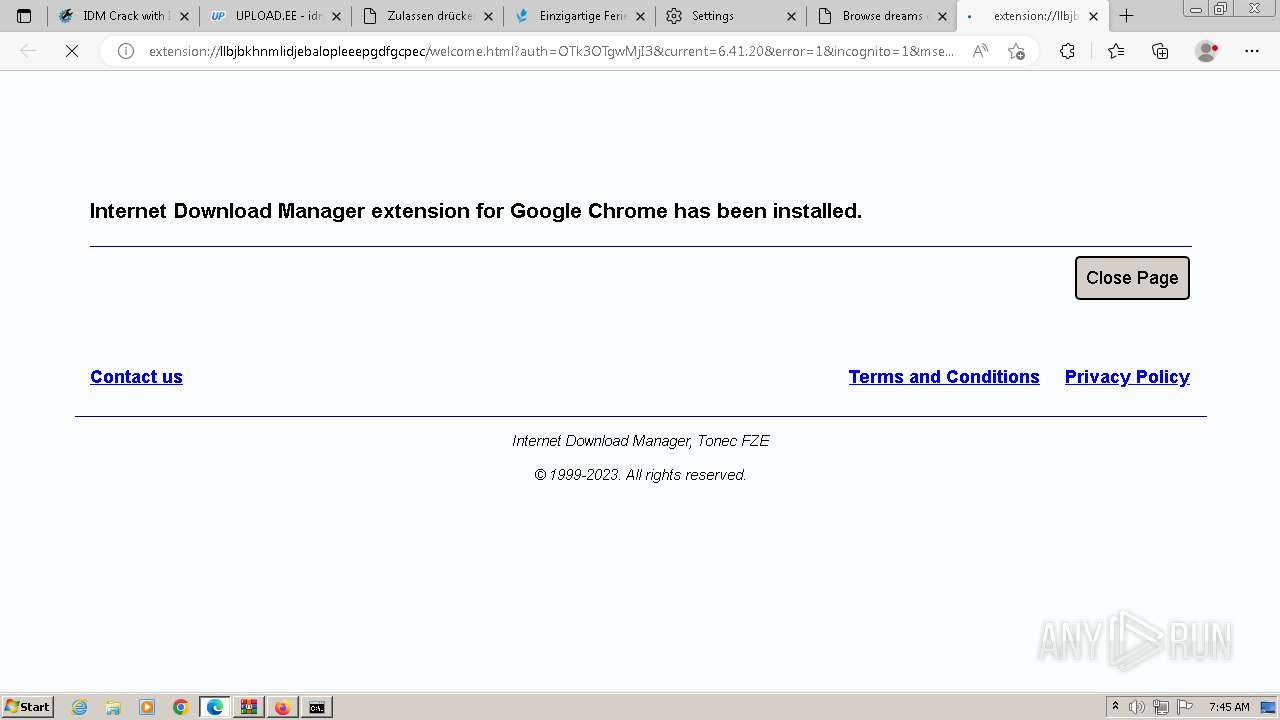Close the IDM Crack tab
This screenshot has height=720, width=1280.
[x=184, y=16]
